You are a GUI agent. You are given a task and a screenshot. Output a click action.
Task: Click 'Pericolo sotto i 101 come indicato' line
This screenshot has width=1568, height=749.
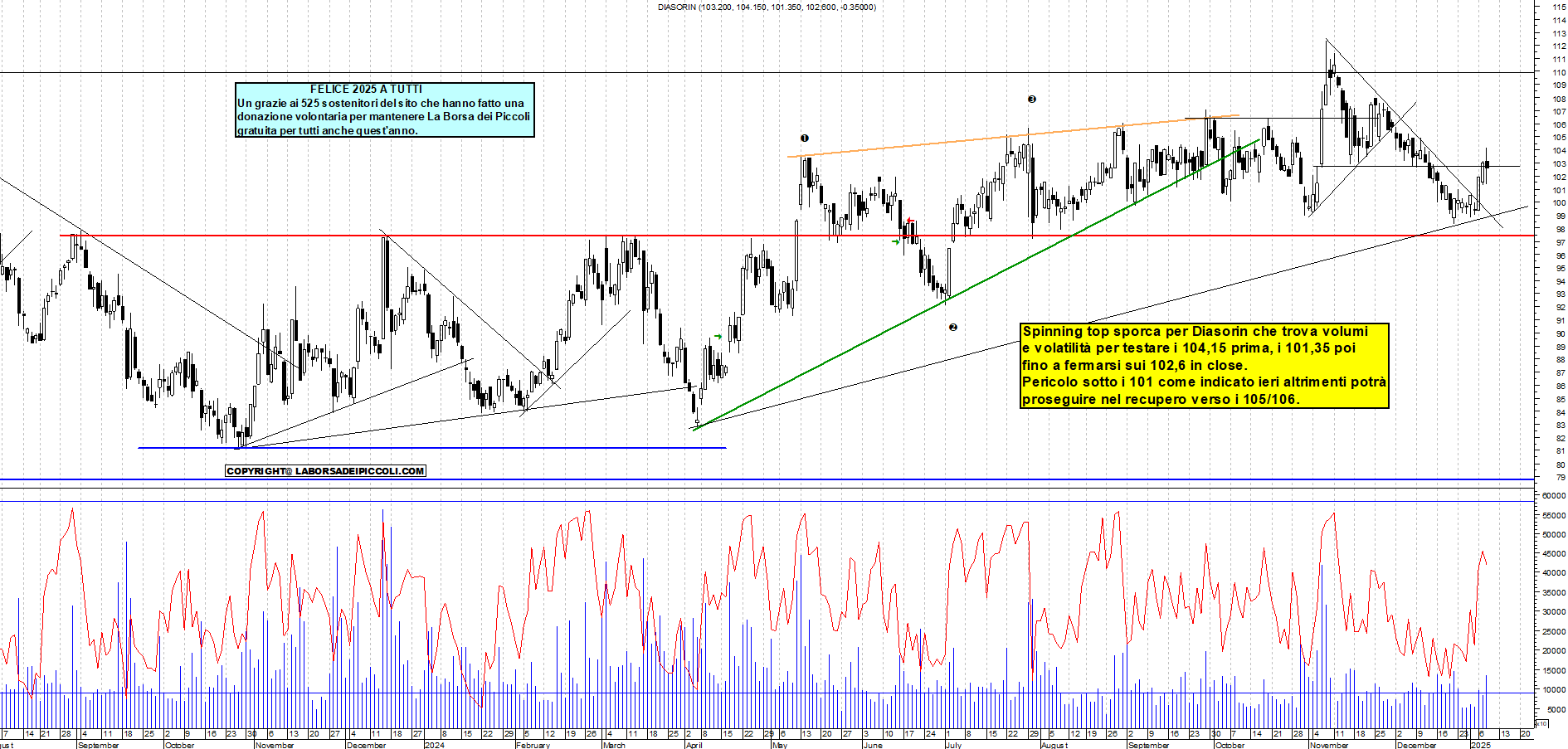1204,382
